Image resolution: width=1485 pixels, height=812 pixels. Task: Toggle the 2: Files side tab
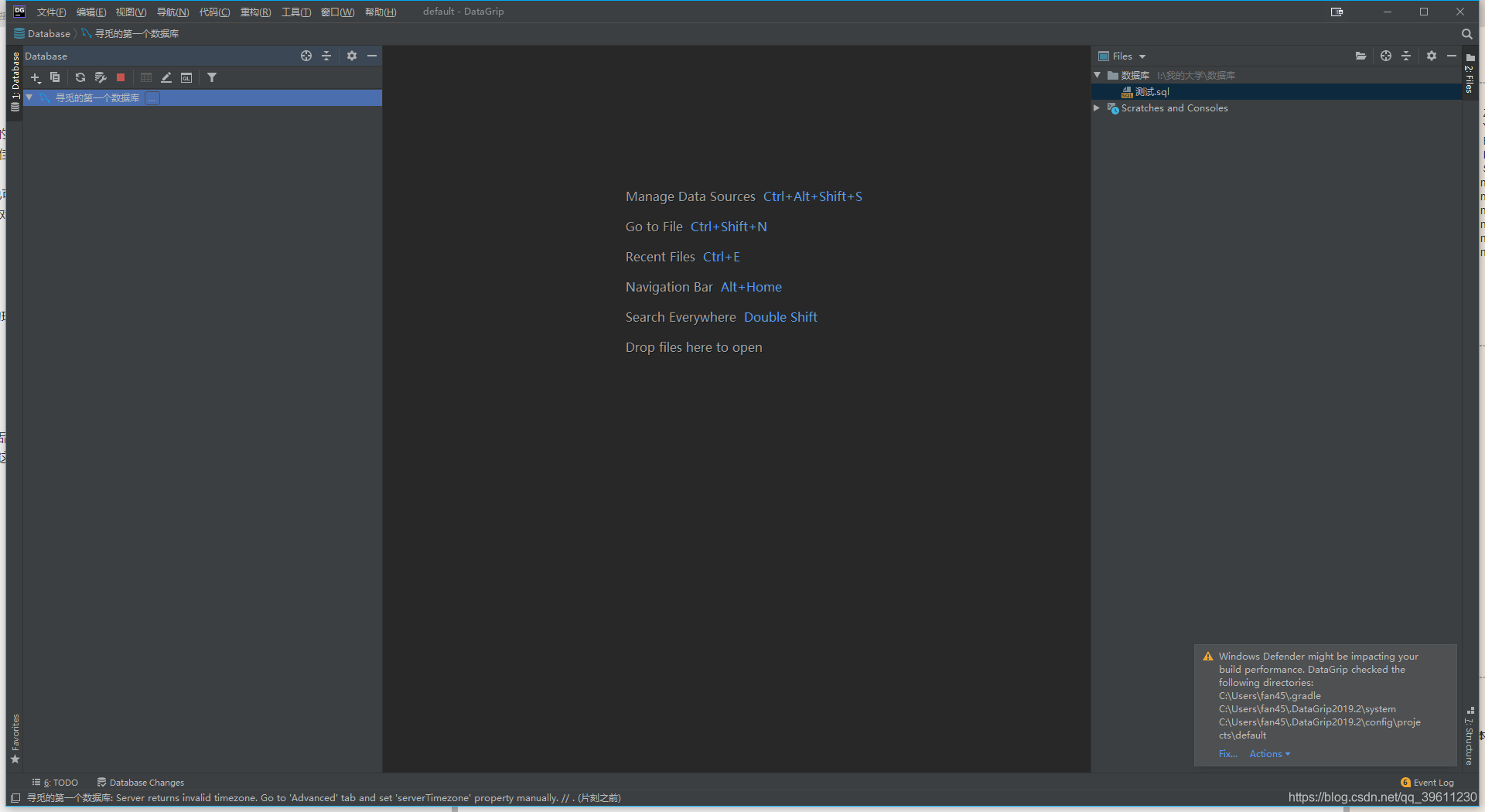1470,74
